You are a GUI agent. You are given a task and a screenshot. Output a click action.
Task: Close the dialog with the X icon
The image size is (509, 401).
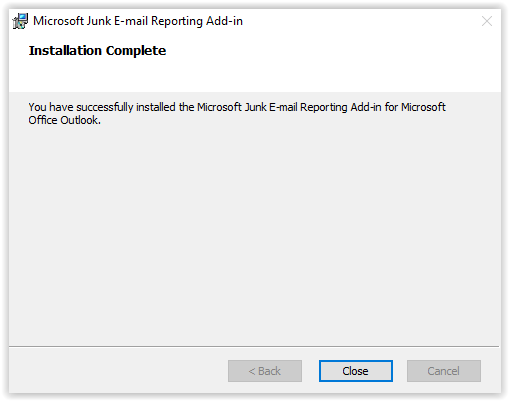click(487, 21)
